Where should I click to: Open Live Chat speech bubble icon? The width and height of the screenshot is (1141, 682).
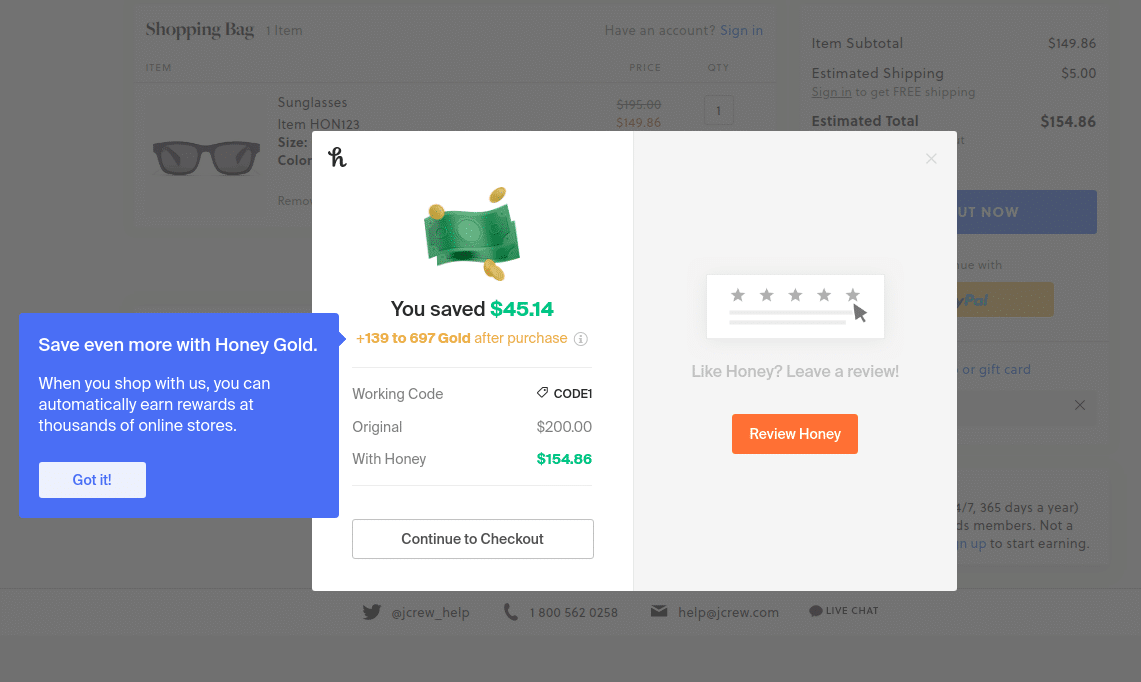pyautogui.click(x=816, y=611)
